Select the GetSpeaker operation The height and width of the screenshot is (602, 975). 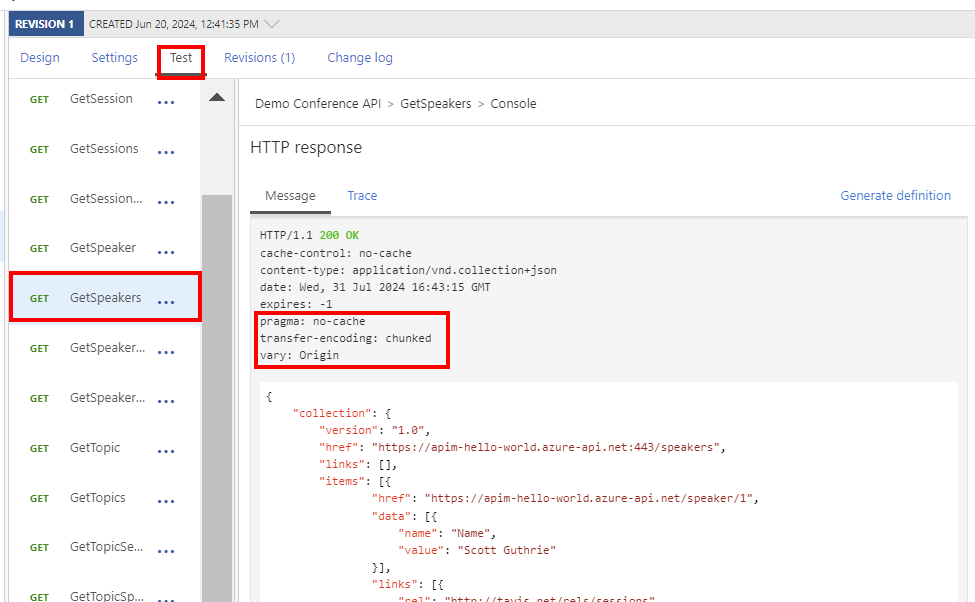[103, 248]
